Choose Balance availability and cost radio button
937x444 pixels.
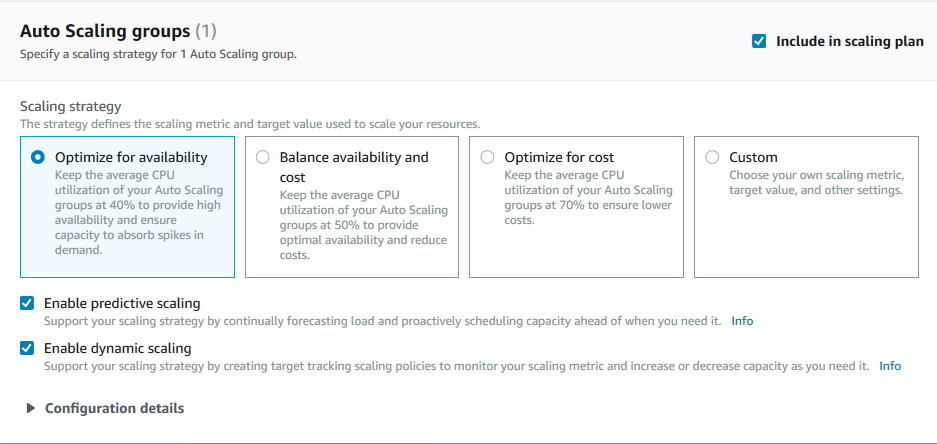point(263,157)
